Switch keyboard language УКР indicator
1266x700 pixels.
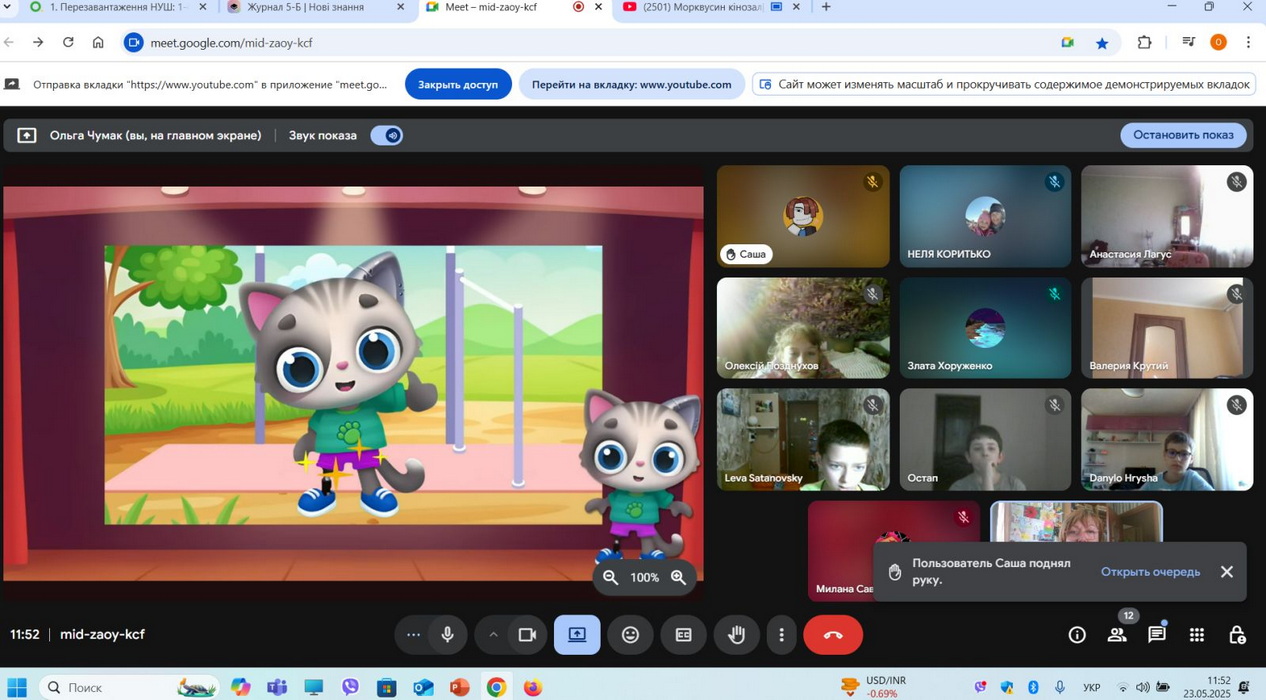(1092, 688)
